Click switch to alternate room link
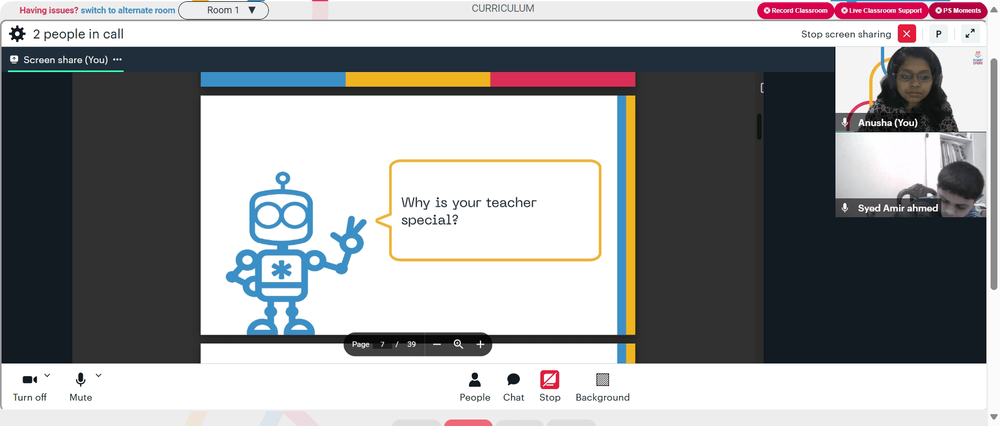Viewport: 1000px width, 426px height. pyautogui.click(x=128, y=10)
